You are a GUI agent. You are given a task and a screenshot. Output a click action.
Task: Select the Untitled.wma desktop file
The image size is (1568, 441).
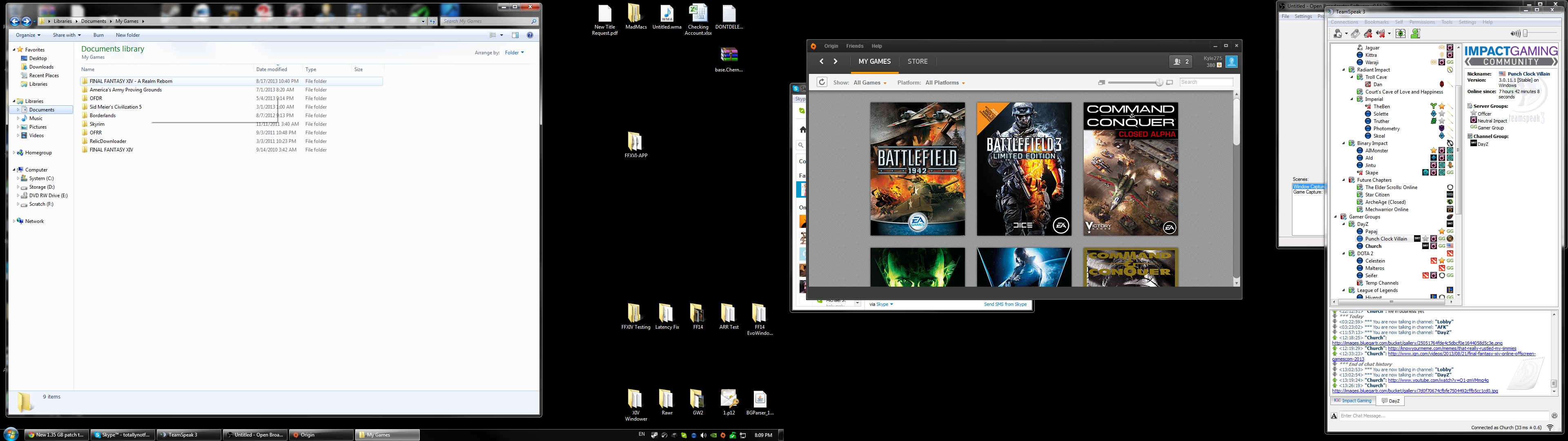pyautogui.click(x=666, y=18)
